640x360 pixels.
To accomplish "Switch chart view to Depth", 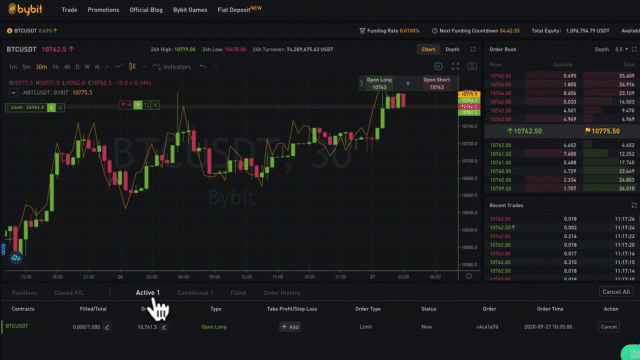I will pos(452,49).
